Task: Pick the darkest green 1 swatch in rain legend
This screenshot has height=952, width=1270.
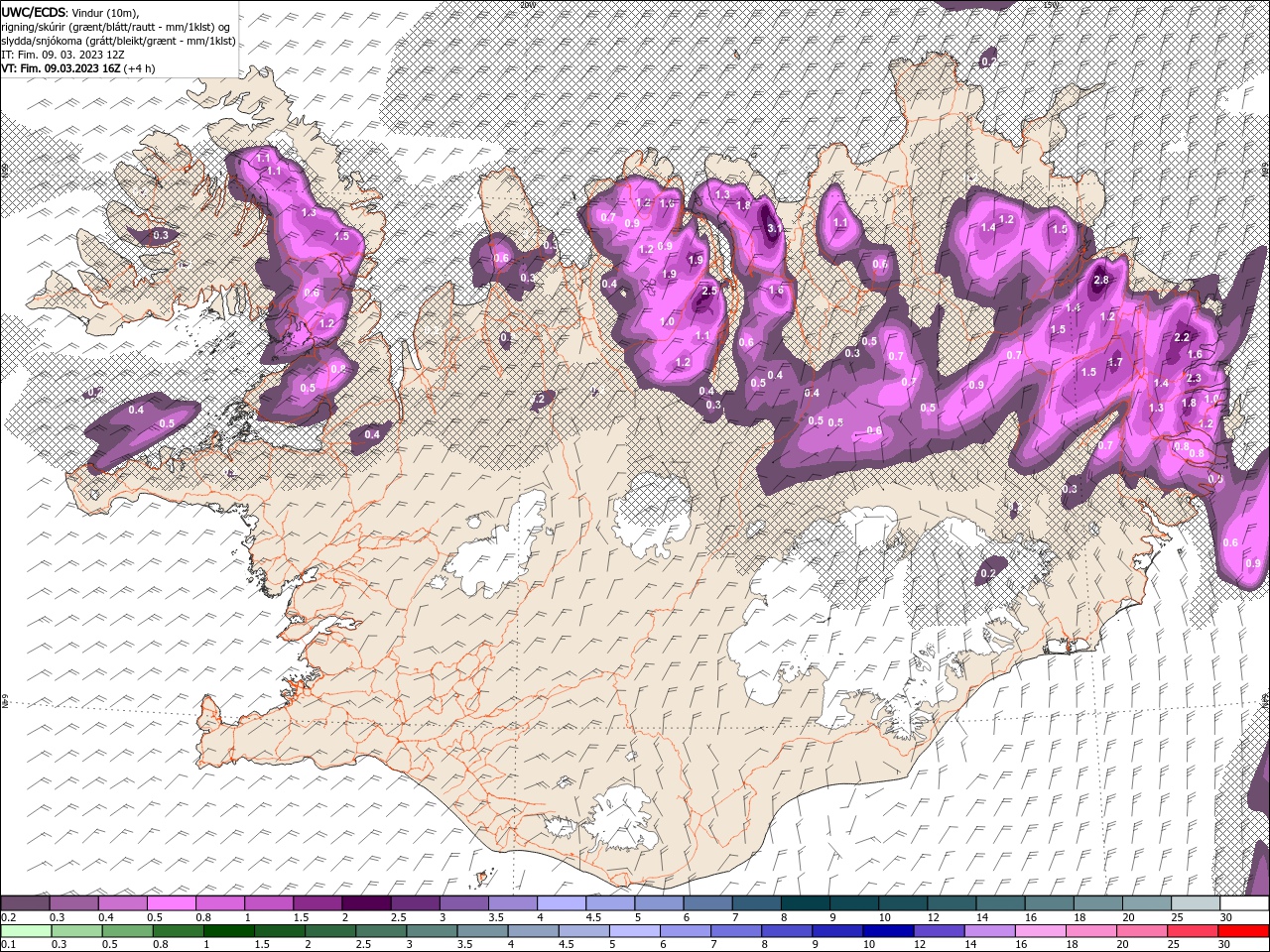Action: [229, 930]
